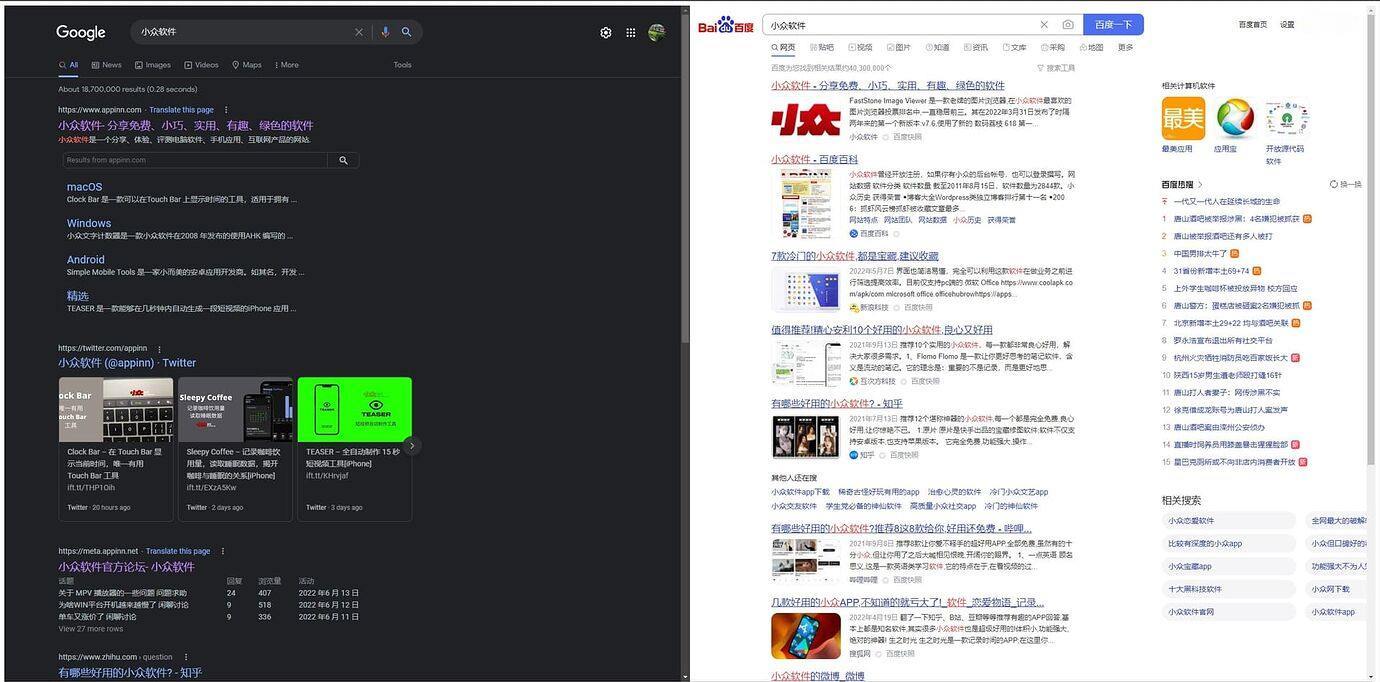Open Google search Tools
Screen dimensions: 1380x682
[403, 65]
